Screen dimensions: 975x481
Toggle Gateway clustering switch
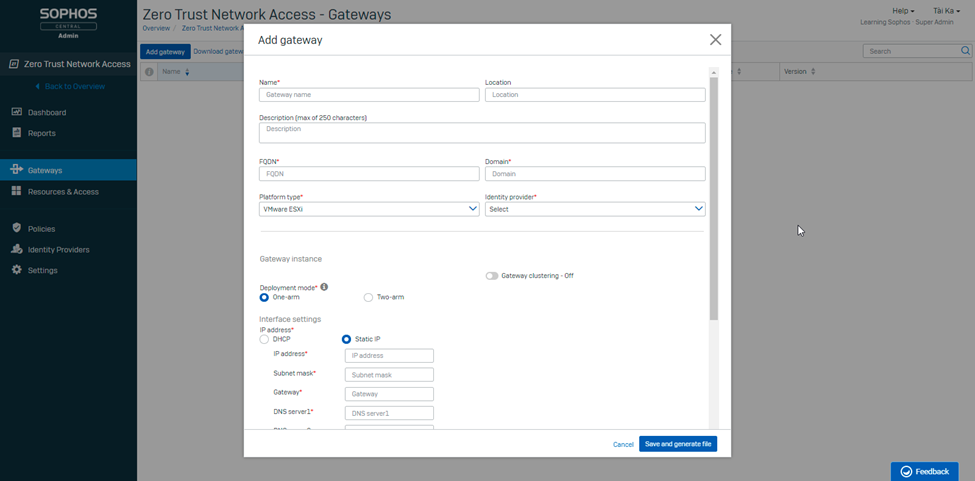tap(492, 275)
